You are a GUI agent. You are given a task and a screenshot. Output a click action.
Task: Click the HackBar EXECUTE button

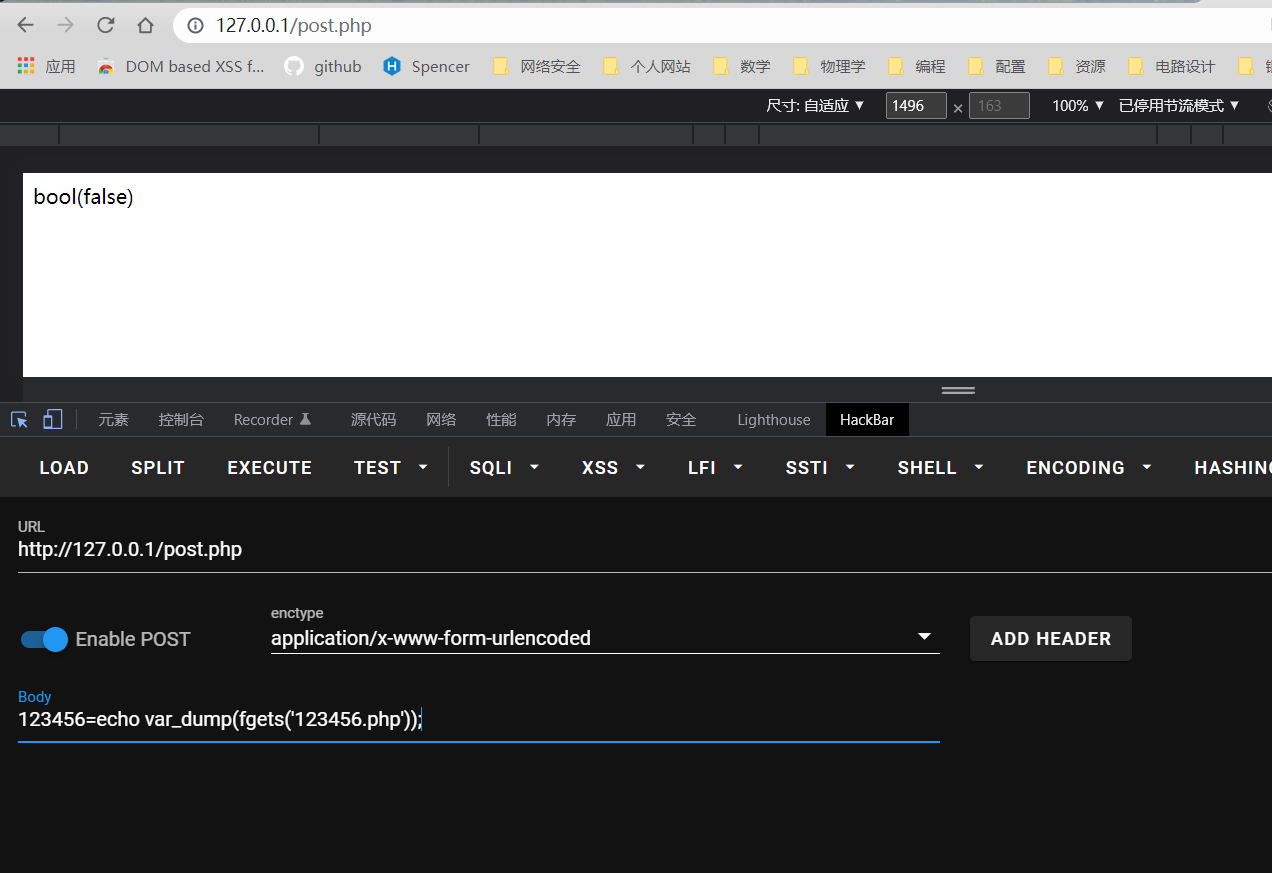(x=270, y=467)
